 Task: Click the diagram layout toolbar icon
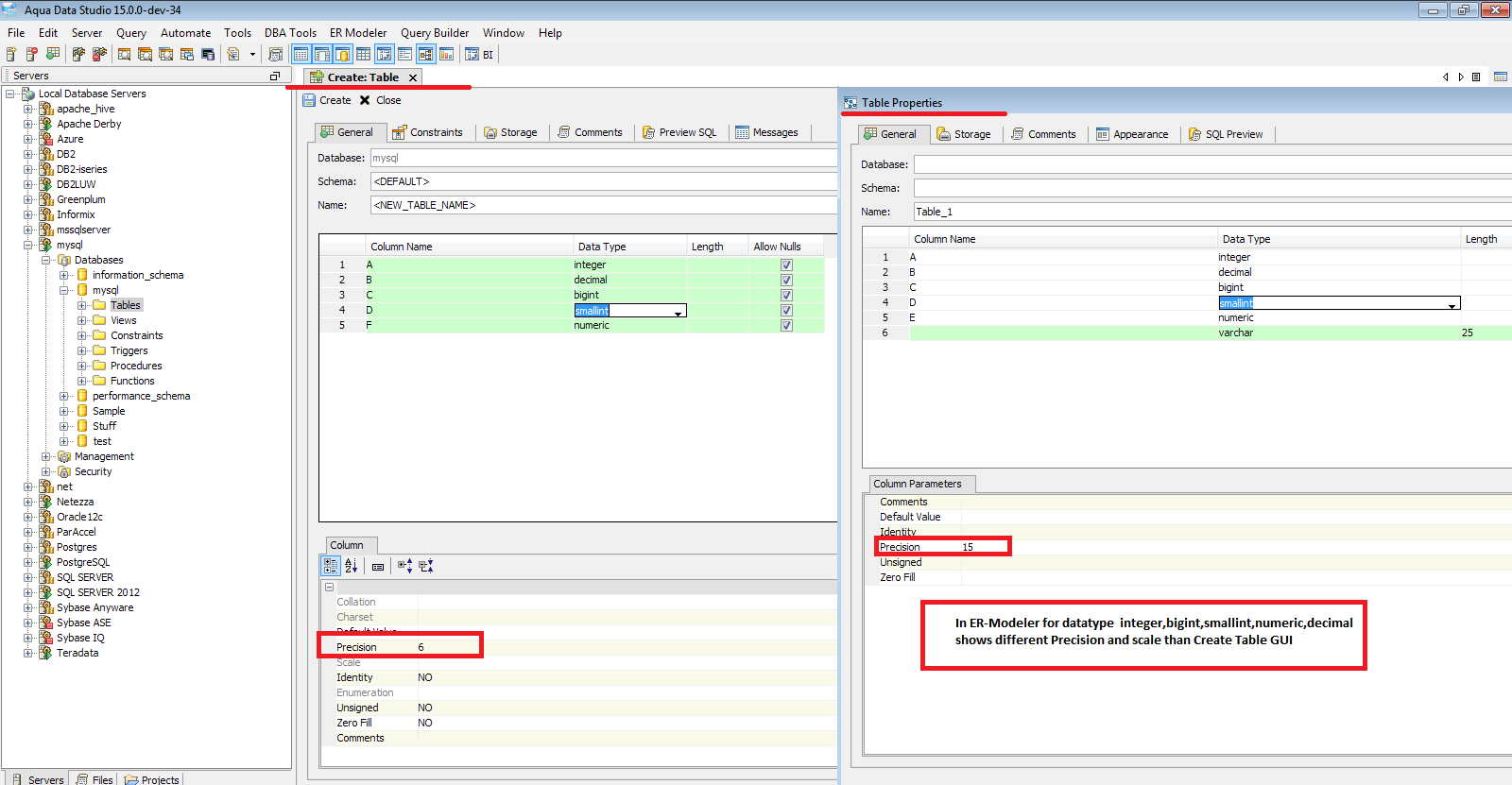pyautogui.click(x=425, y=55)
